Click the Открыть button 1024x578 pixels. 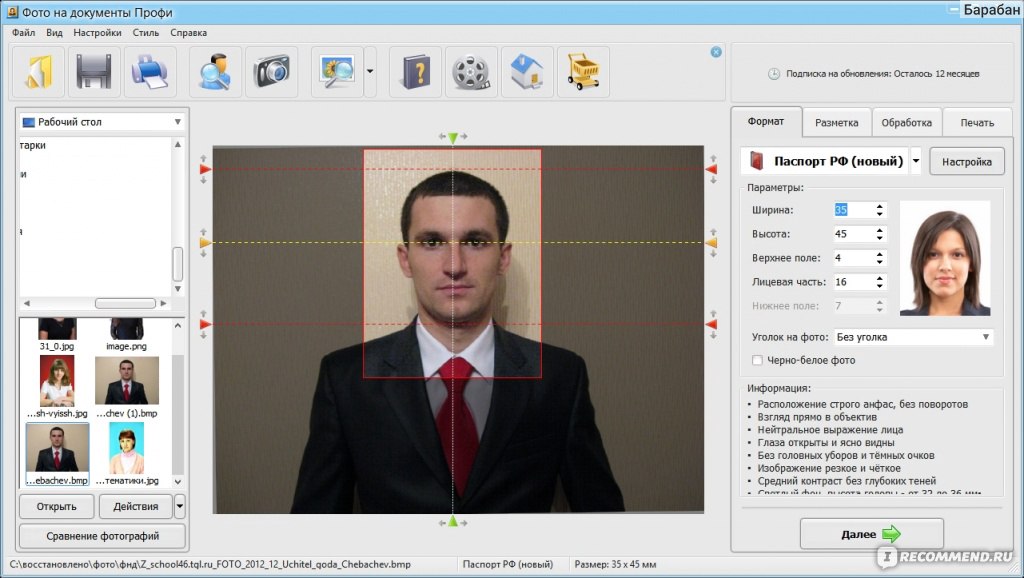57,506
